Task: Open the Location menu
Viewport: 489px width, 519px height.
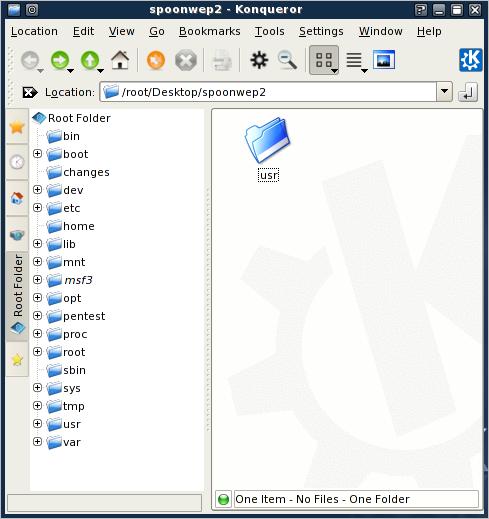Action: coord(34,31)
